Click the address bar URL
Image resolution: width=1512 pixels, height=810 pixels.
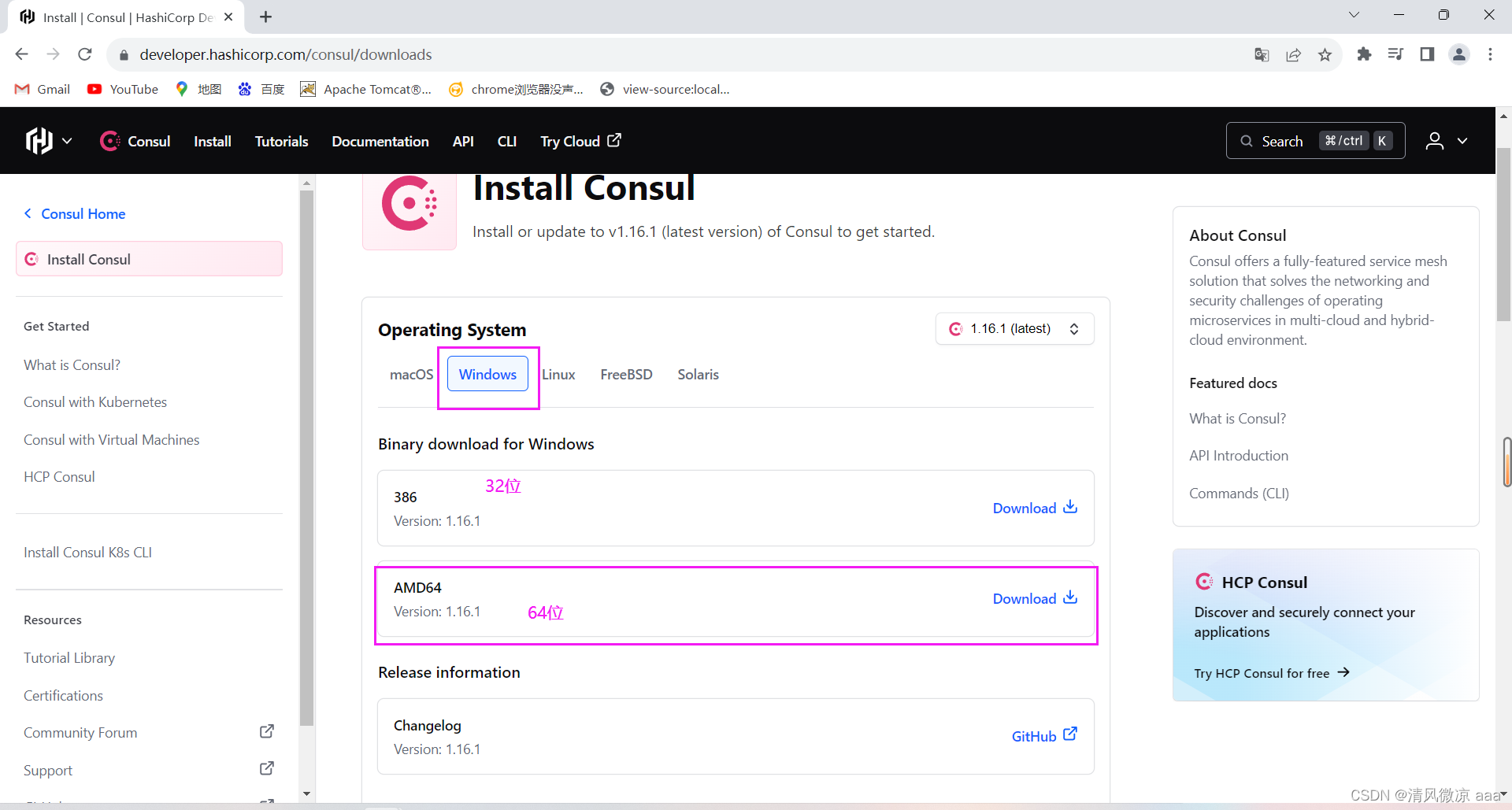(286, 54)
